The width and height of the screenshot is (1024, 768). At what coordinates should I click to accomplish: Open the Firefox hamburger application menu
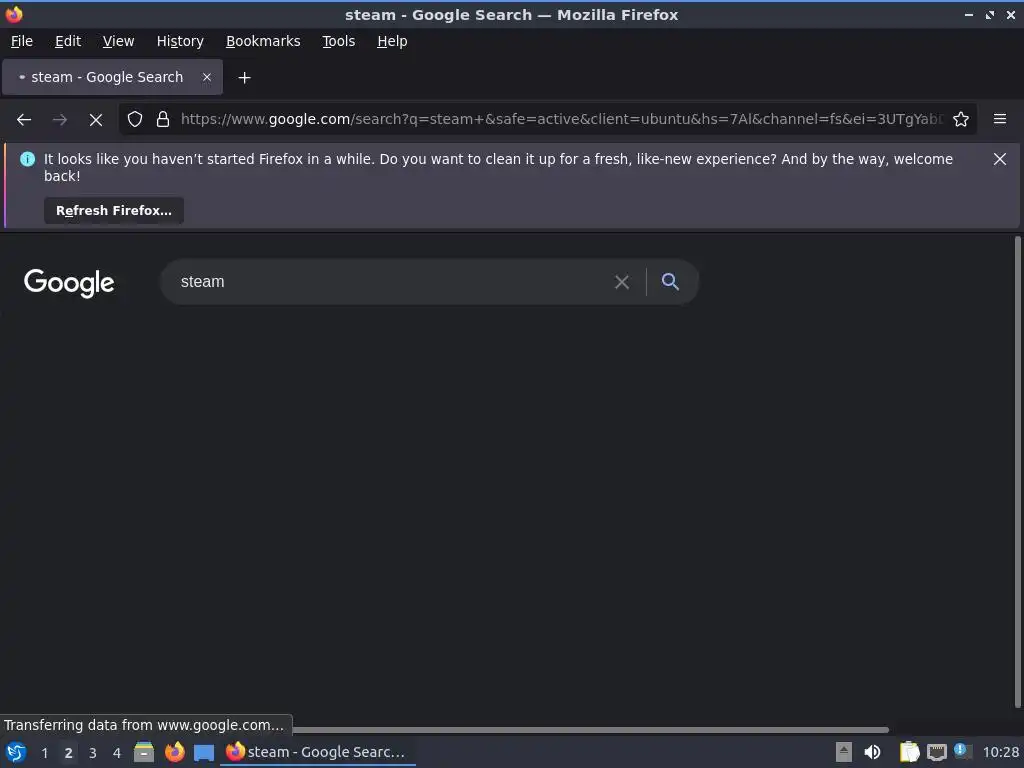tap(999, 119)
